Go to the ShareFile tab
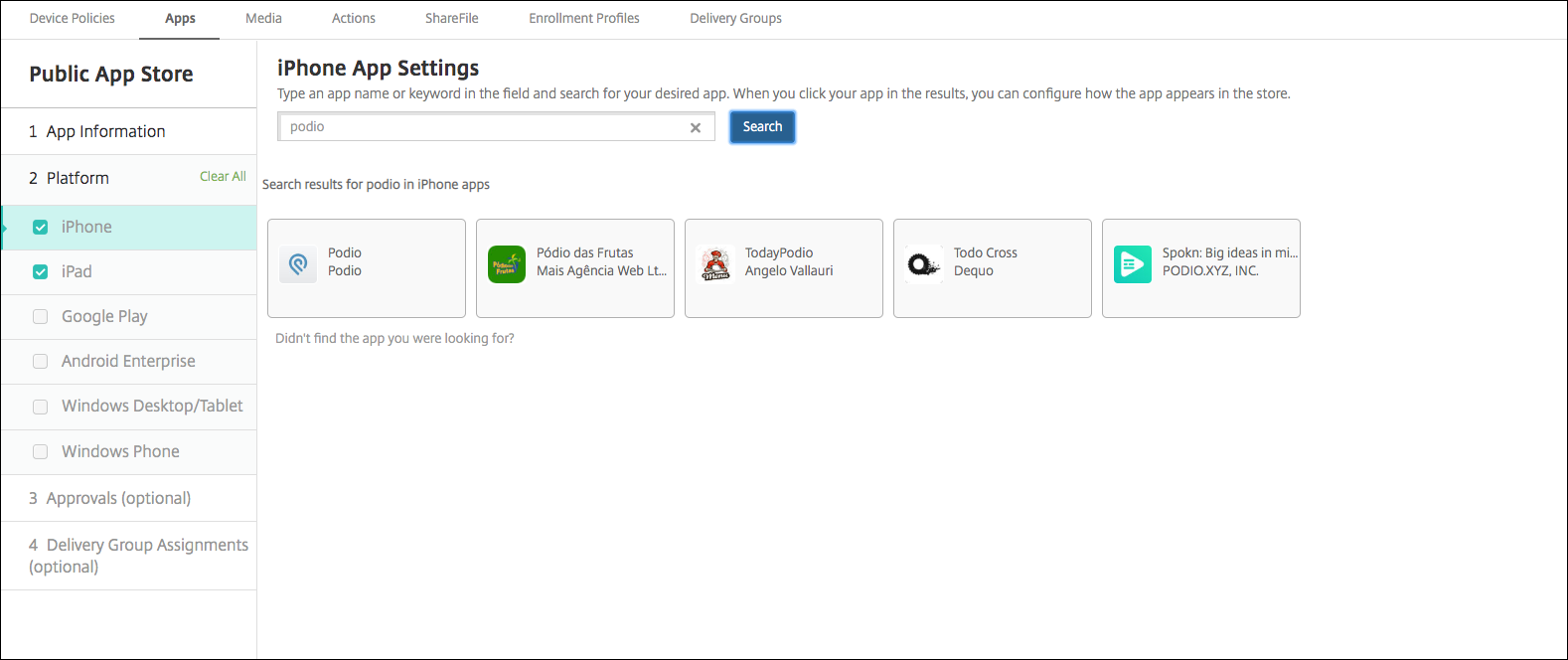Image resolution: width=1568 pixels, height=660 pixels. (x=452, y=18)
